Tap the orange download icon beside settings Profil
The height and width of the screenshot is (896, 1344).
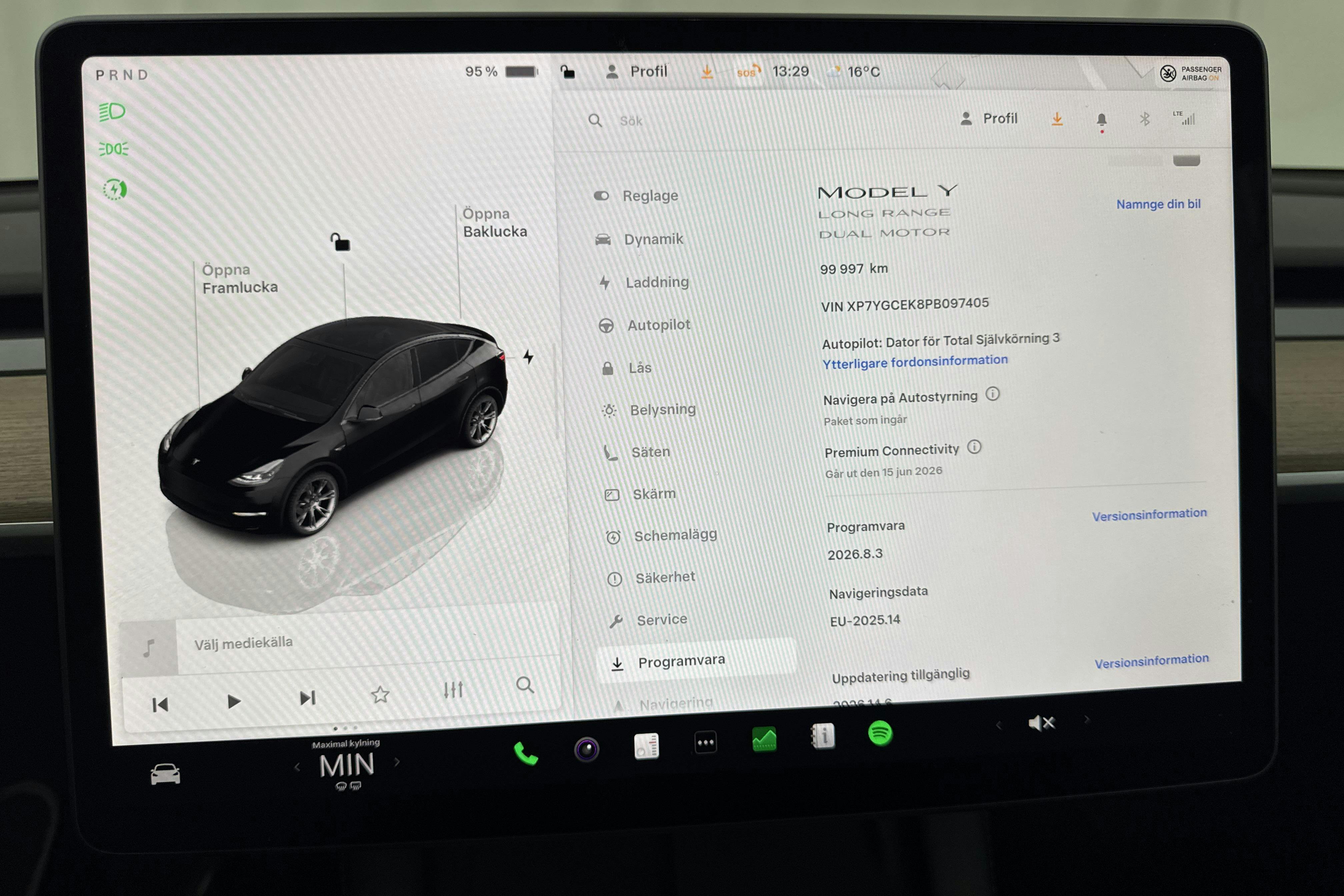tap(1057, 118)
